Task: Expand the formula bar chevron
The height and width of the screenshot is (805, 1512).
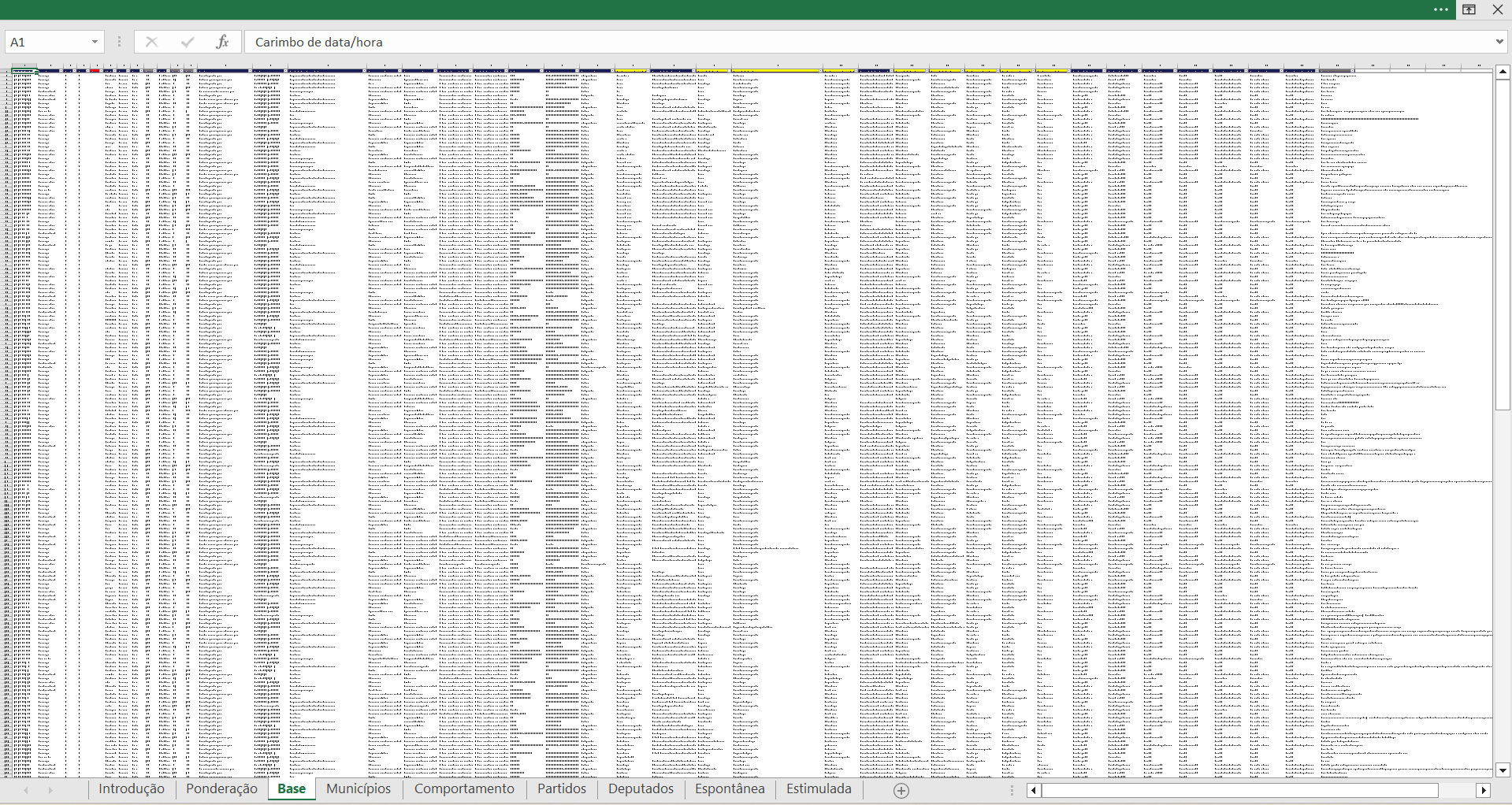Action: click(1499, 42)
